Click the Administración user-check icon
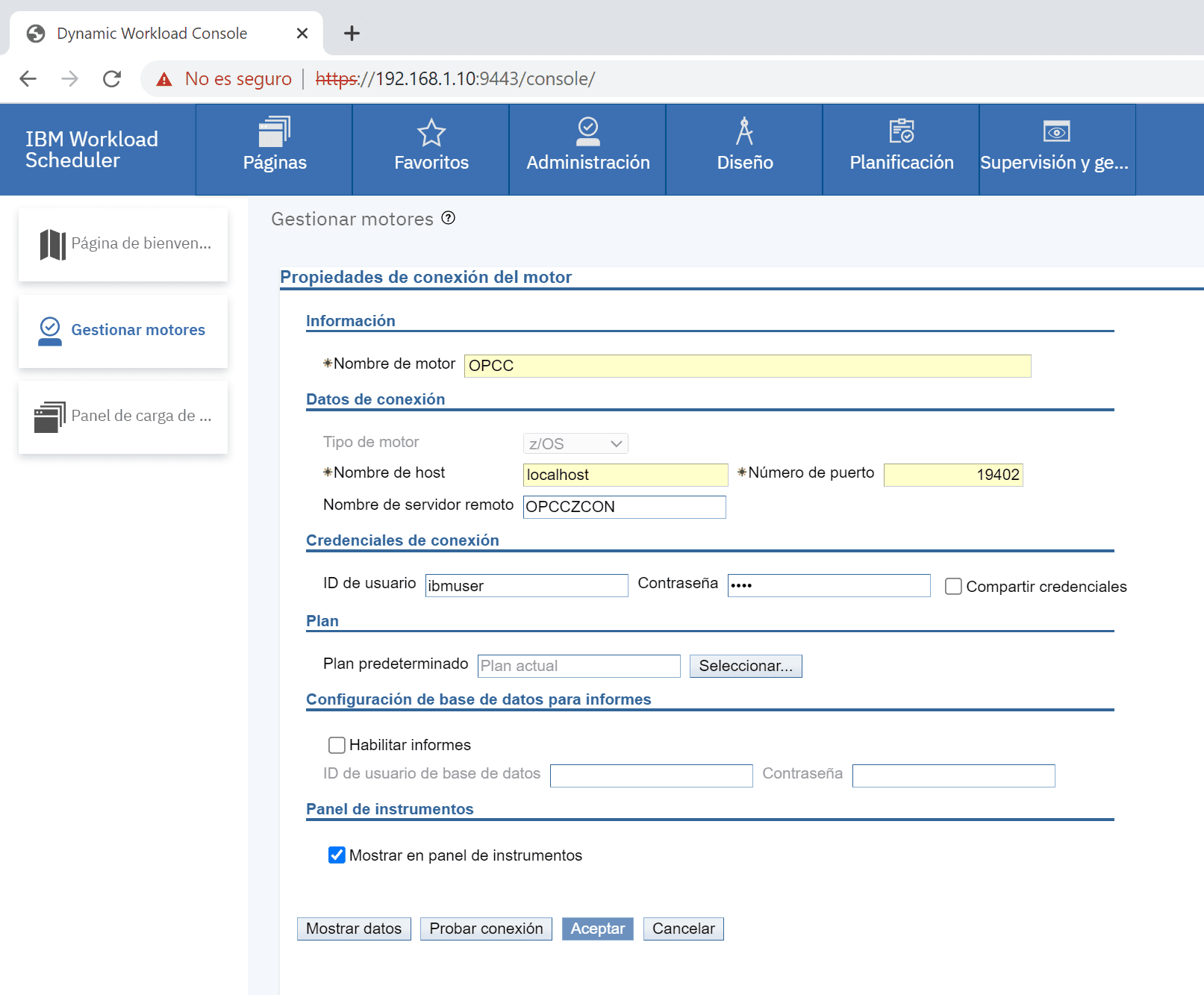The height and width of the screenshot is (995, 1204). coord(588,131)
